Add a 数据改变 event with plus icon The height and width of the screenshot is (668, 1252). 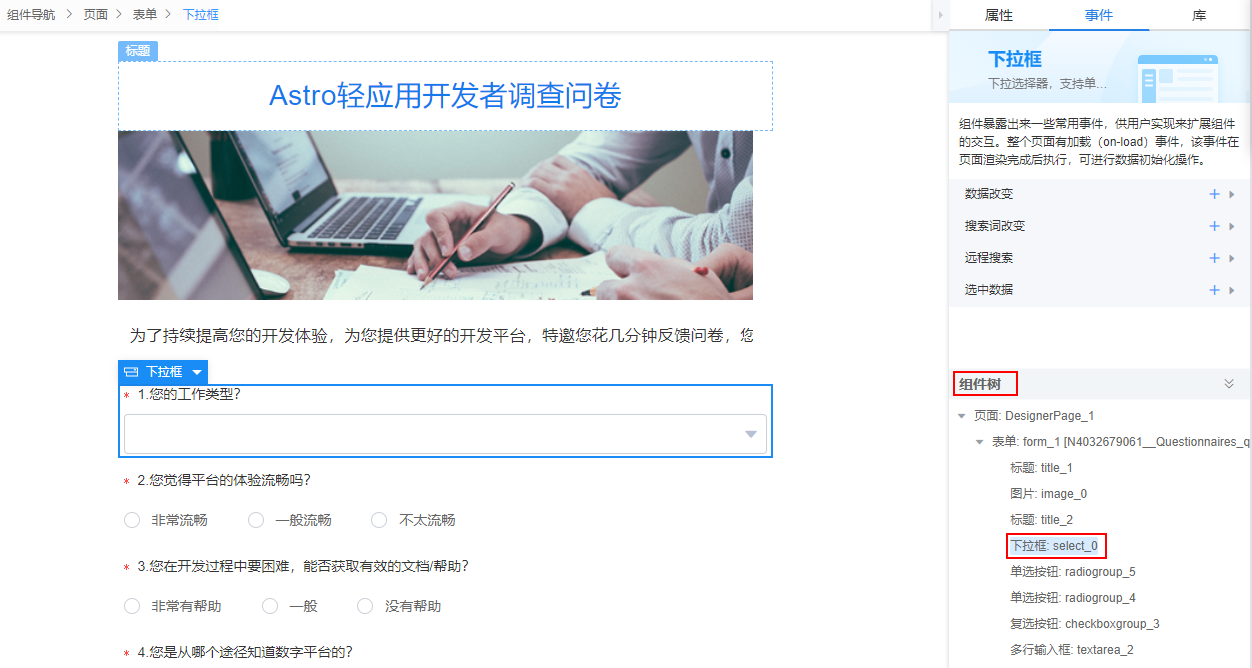pyautogui.click(x=1214, y=194)
